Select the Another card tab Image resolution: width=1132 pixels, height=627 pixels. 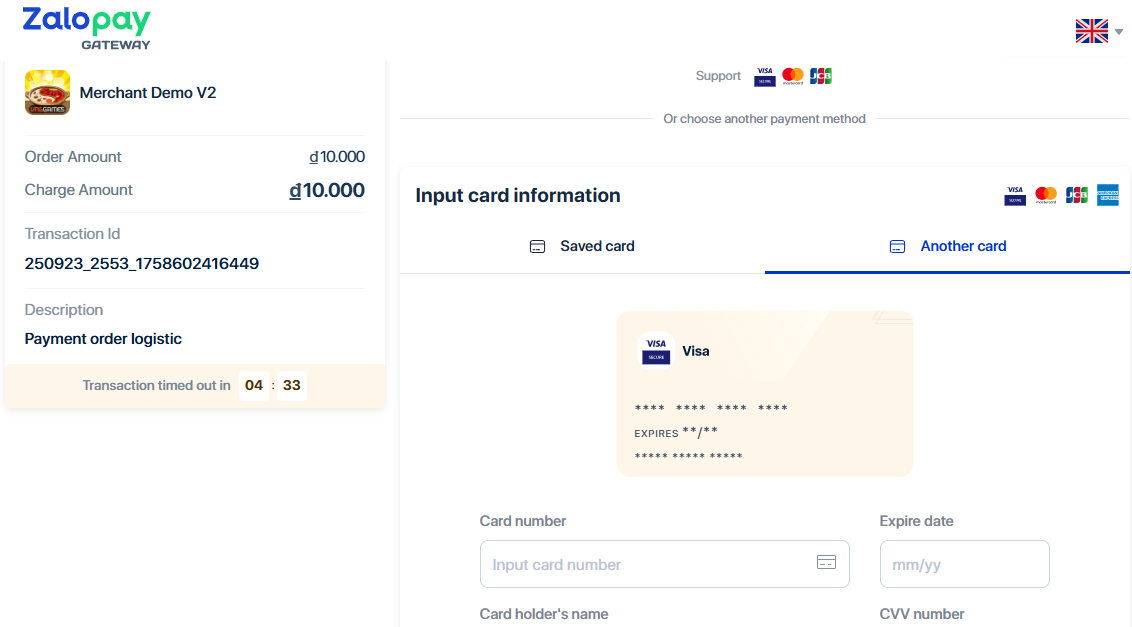[x=947, y=246]
